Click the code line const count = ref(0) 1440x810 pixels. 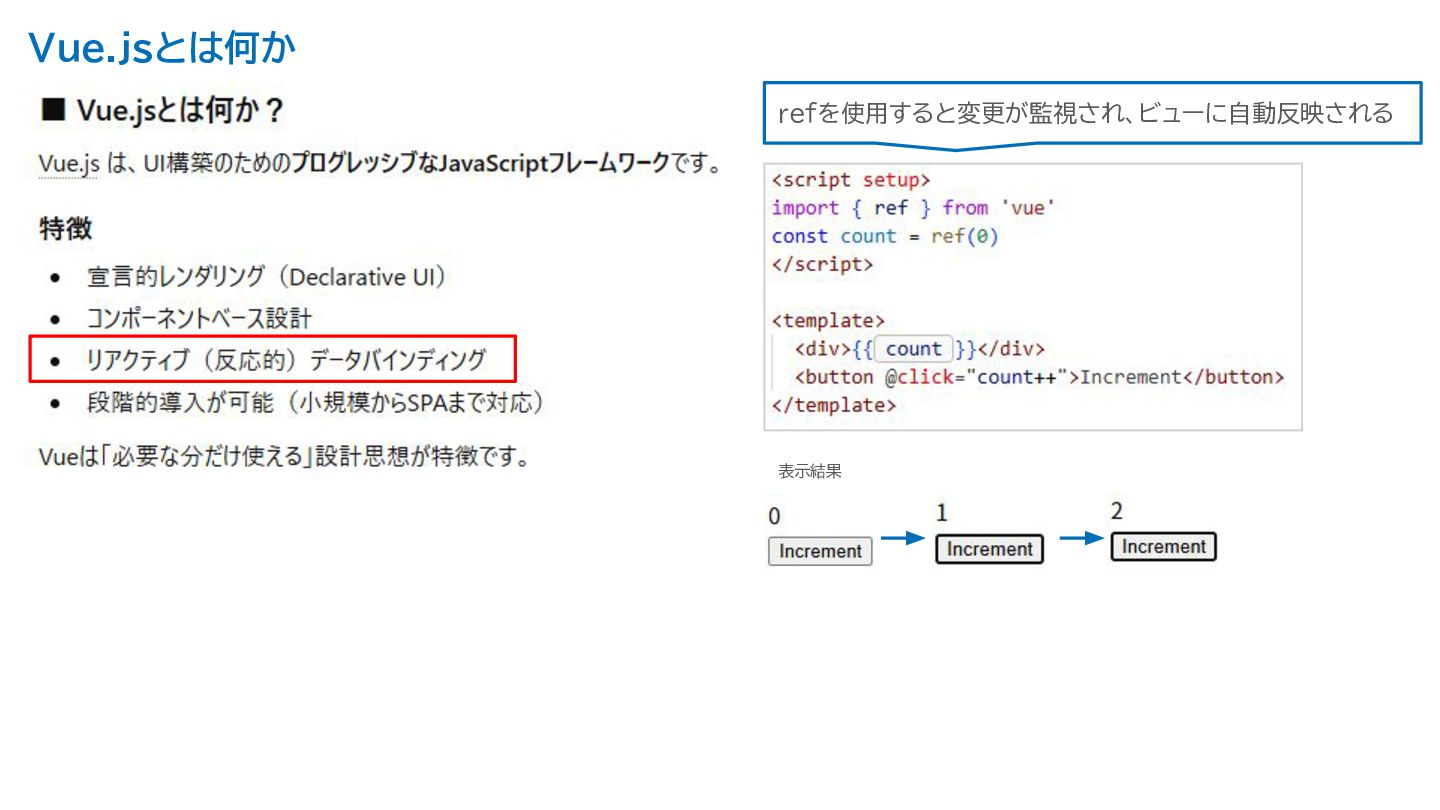[x=885, y=236]
